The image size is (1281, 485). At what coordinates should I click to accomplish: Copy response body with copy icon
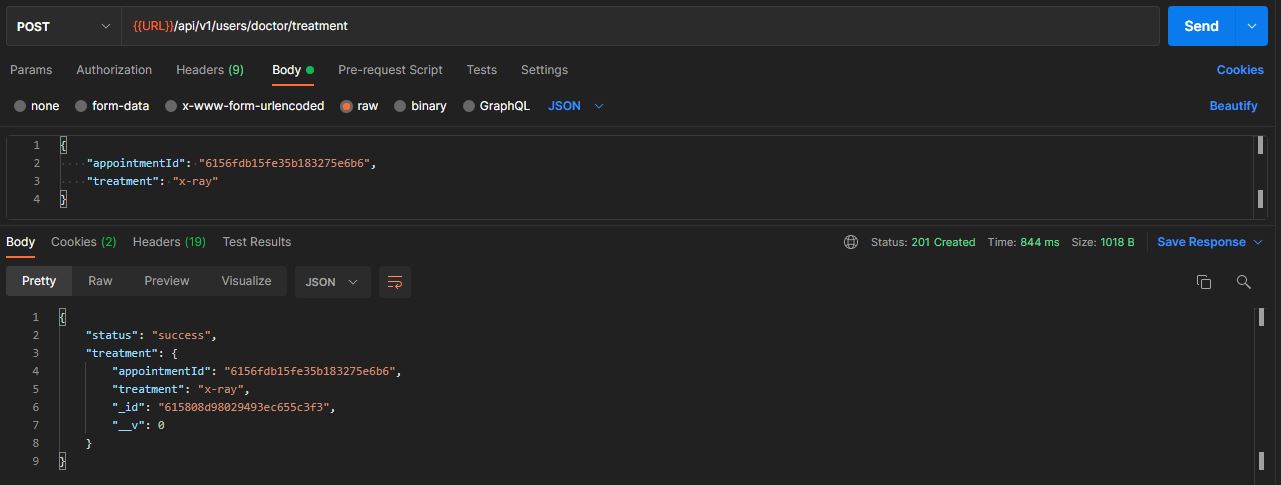[1204, 282]
